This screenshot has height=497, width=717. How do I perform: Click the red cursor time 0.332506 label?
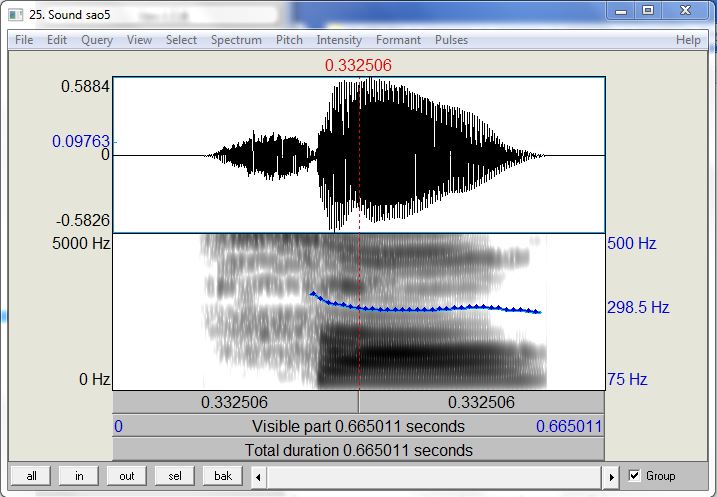pos(358,65)
